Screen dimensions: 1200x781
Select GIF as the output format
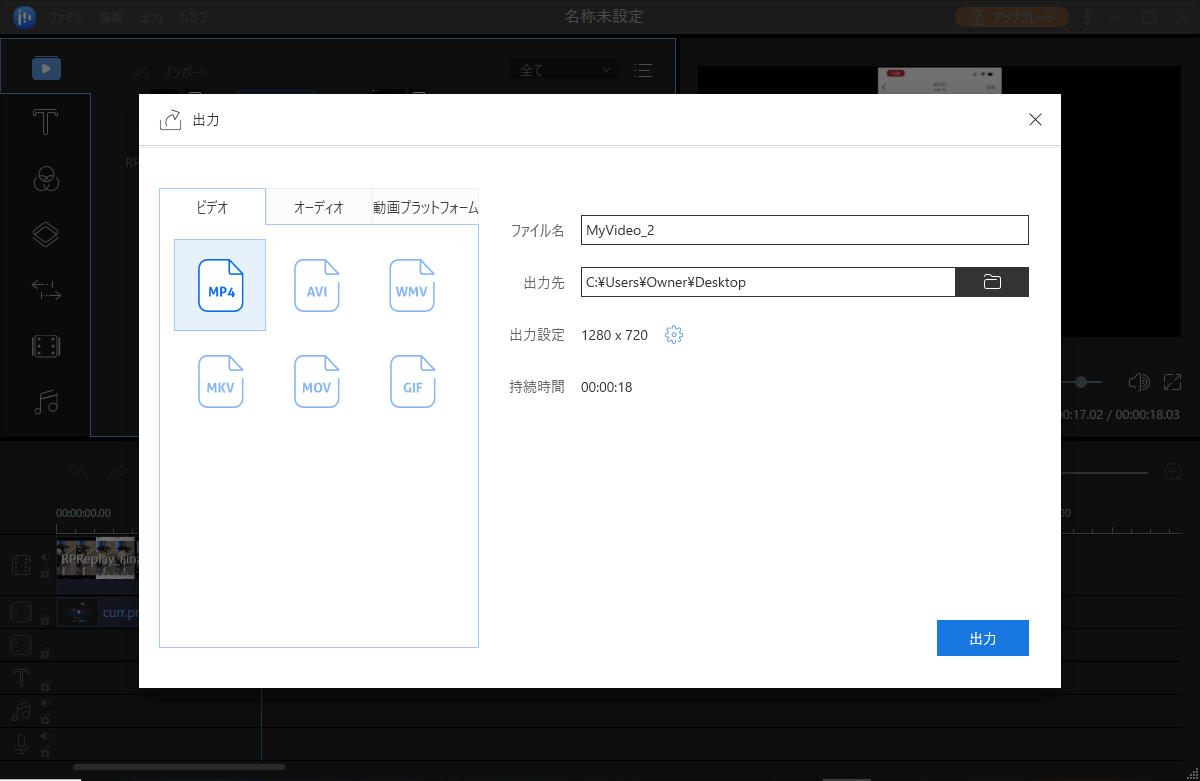click(412, 381)
